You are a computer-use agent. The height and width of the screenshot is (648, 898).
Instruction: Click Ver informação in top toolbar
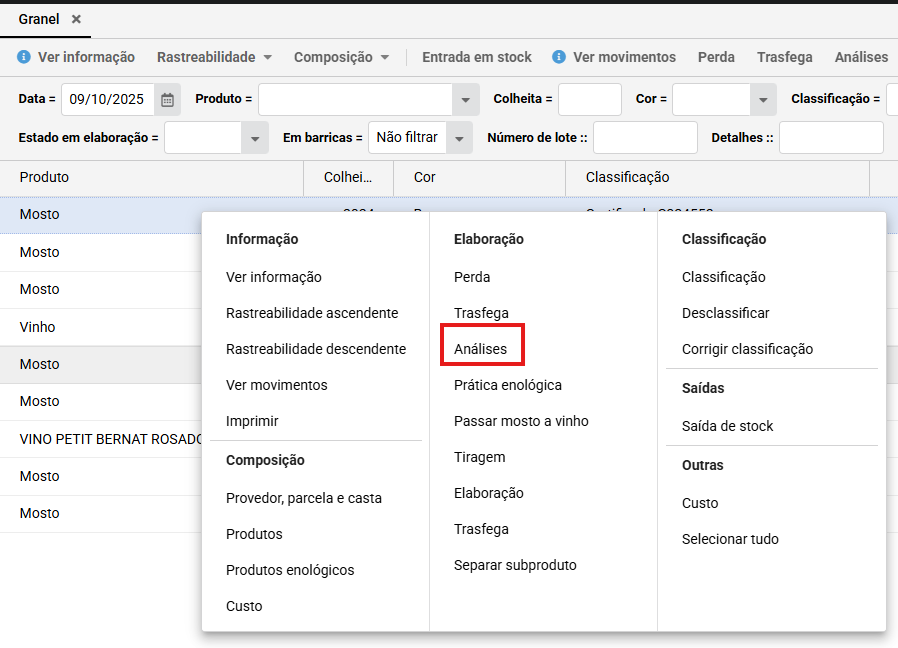click(x=86, y=57)
